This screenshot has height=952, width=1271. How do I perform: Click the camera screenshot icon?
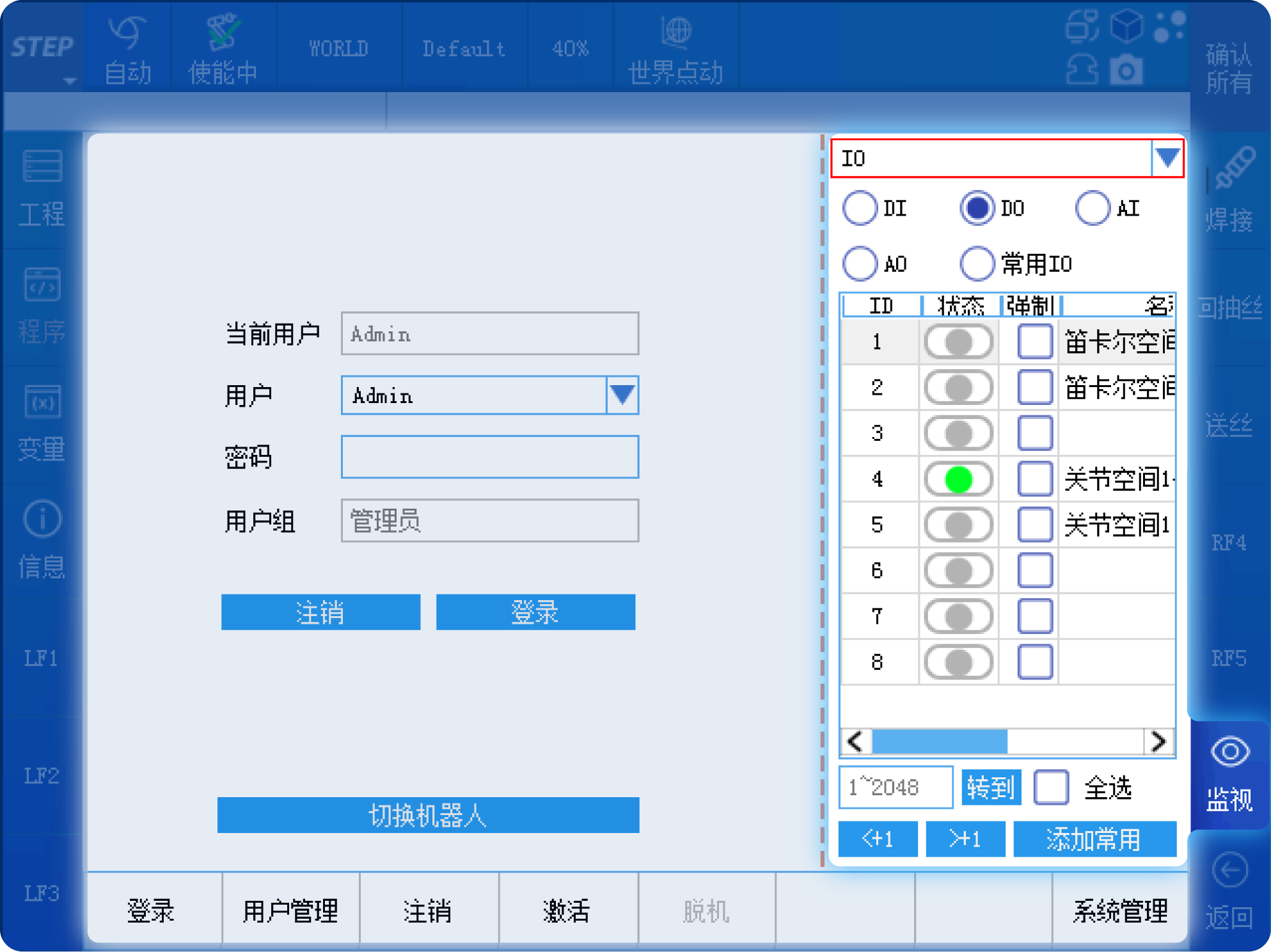coord(1126,70)
